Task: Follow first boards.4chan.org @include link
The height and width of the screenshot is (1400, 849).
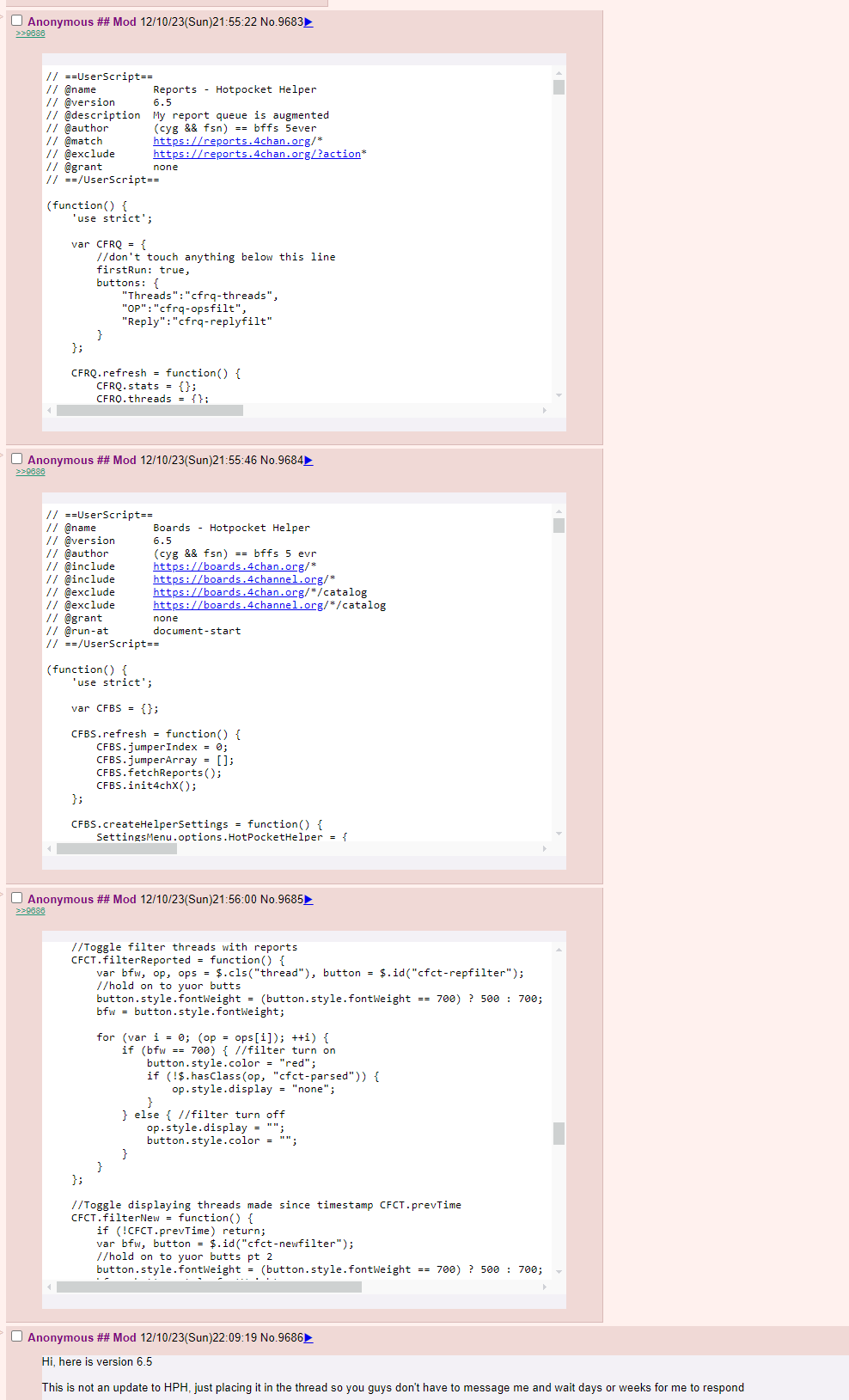Action: [229, 566]
